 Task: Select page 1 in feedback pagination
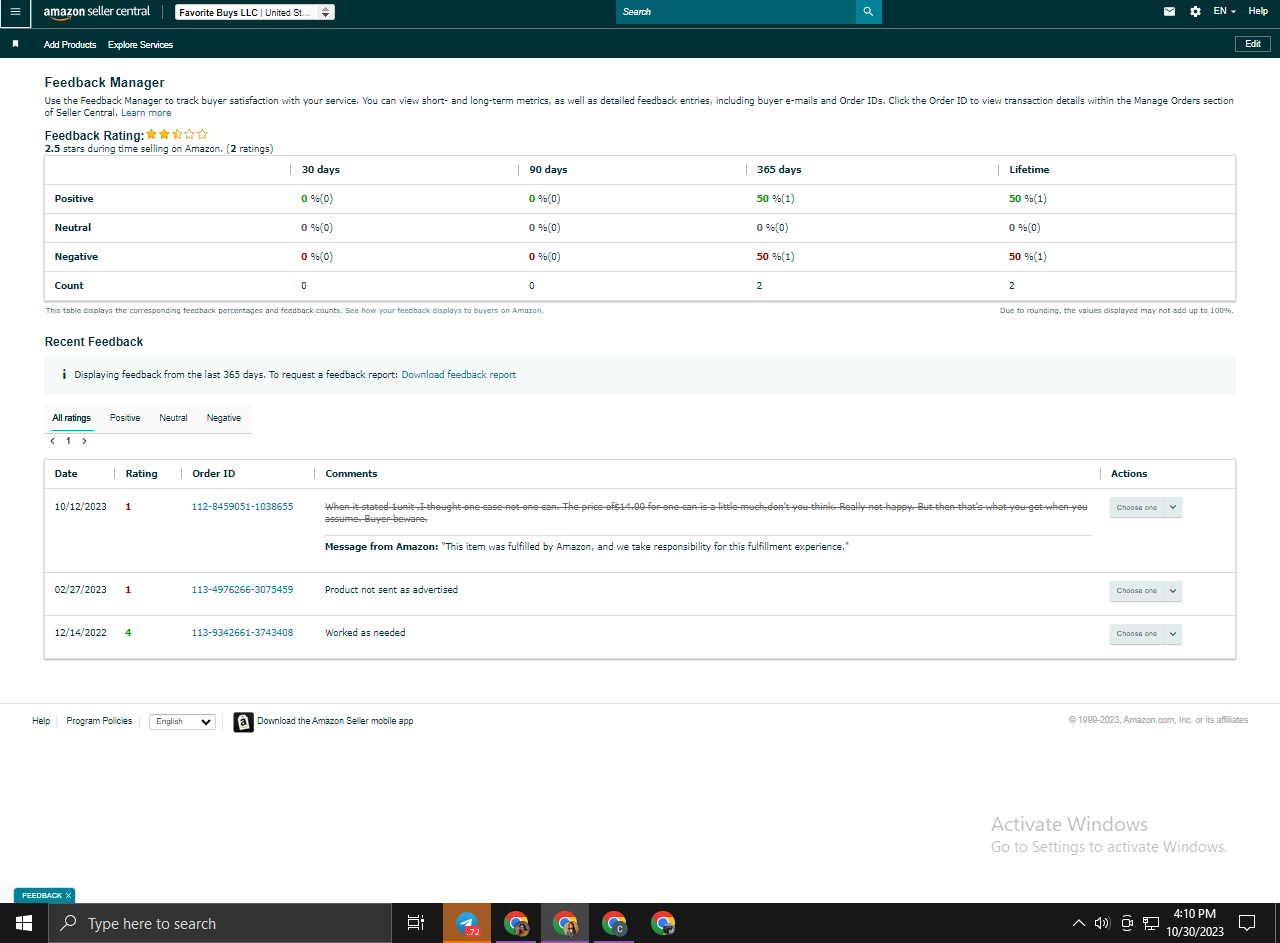coord(68,441)
